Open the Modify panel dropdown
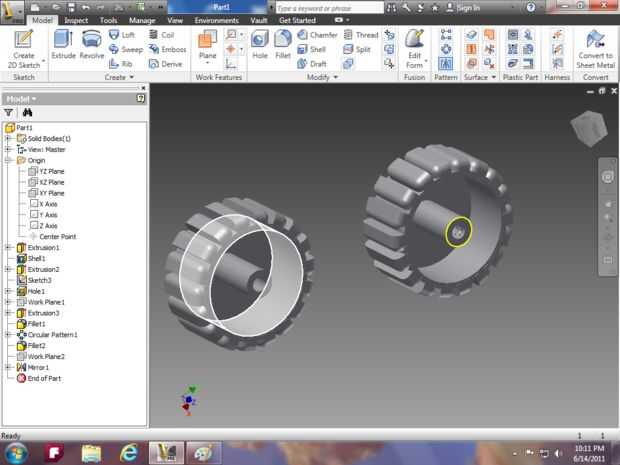Image resolution: width=620 pixels, height=465 pixels. (x=322, y=77)
